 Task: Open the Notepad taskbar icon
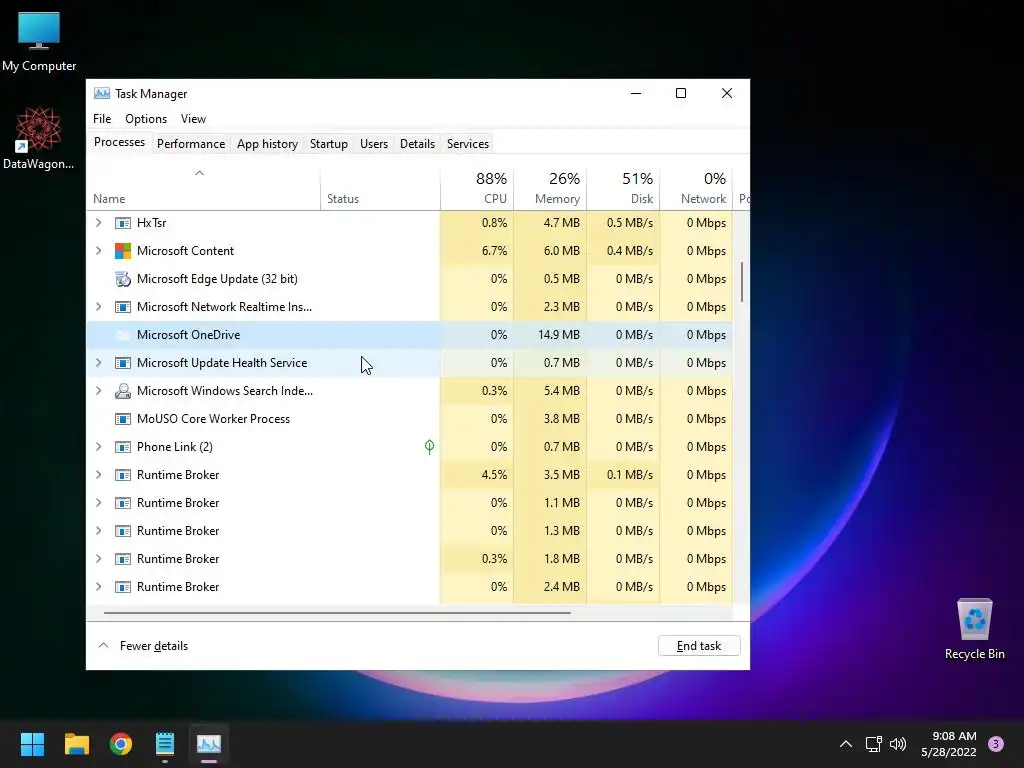[165, 744]
